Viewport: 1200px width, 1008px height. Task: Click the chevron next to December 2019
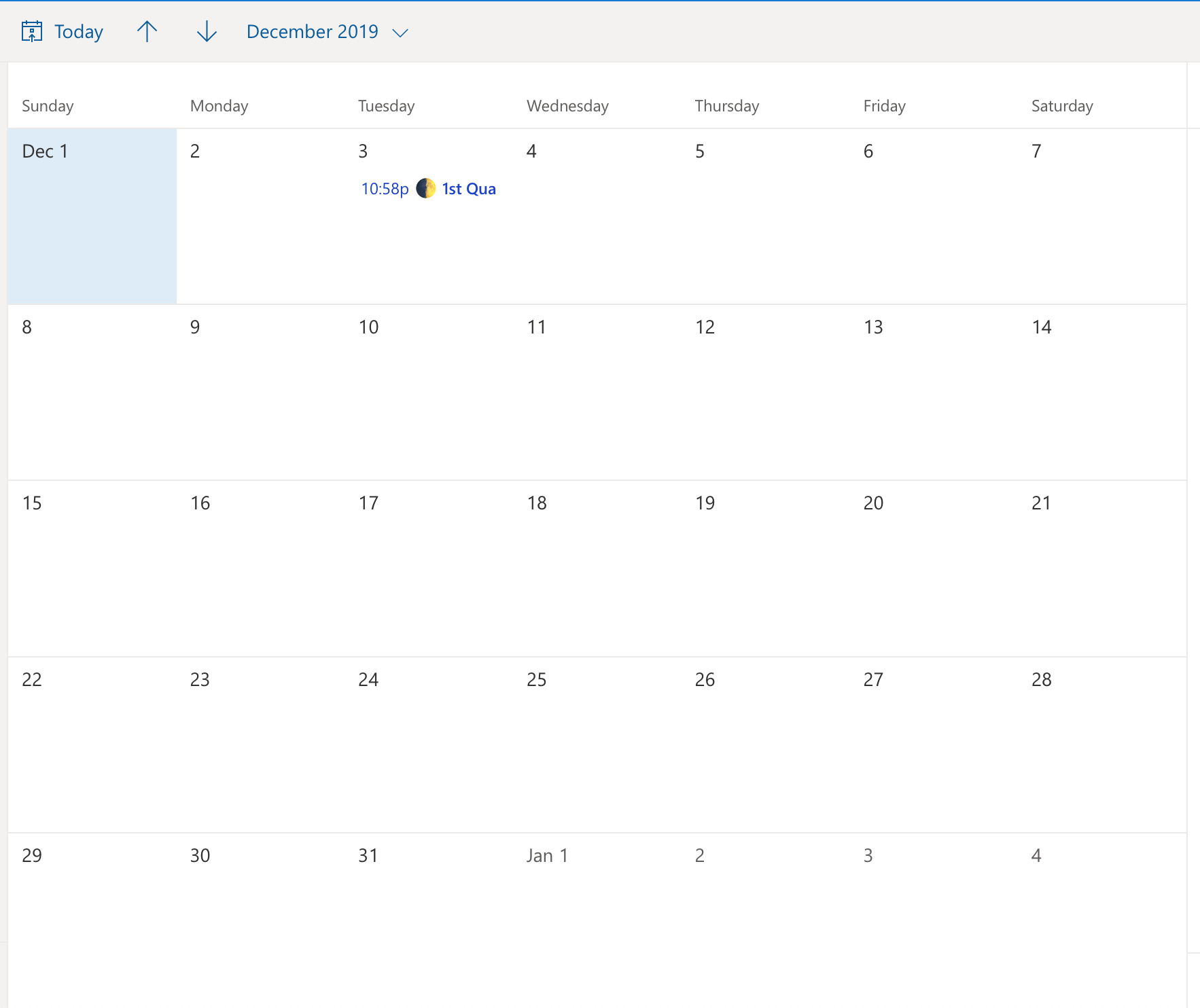coord(400,33)
